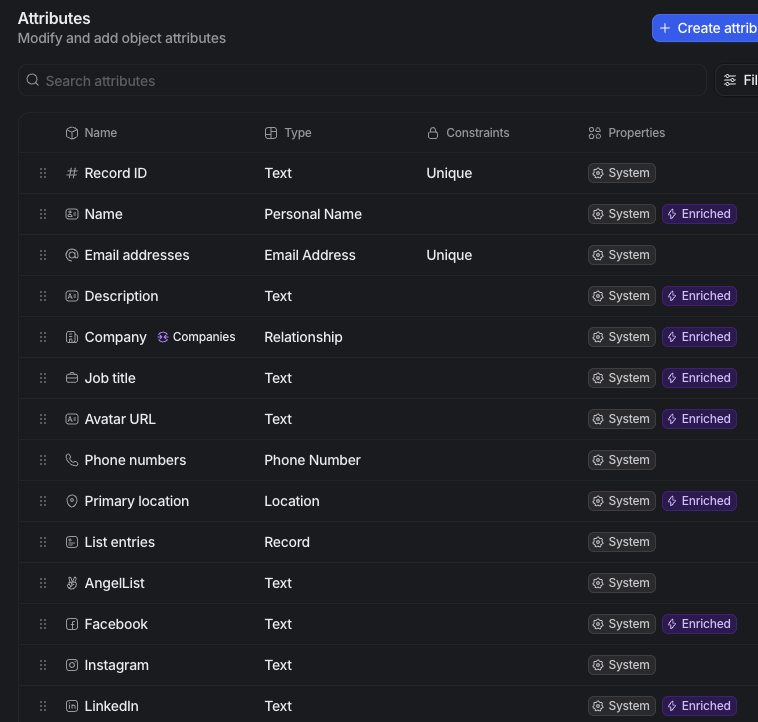Select the Record ID attribute name
The height and width of the screenshot is (722, 758).
click(116, 173)
